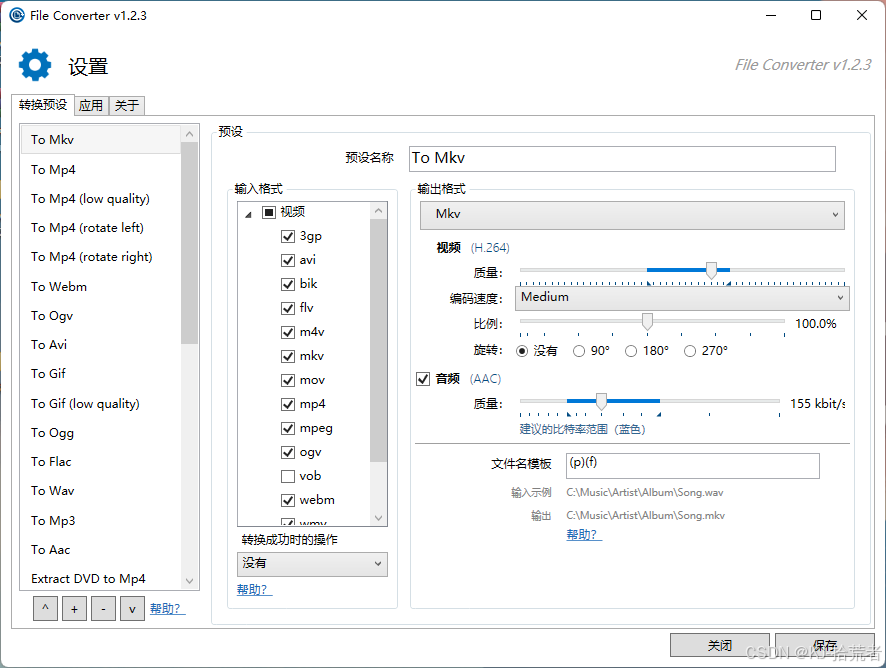
Task: Maximize the File Converter window
Action: point(816,15)
